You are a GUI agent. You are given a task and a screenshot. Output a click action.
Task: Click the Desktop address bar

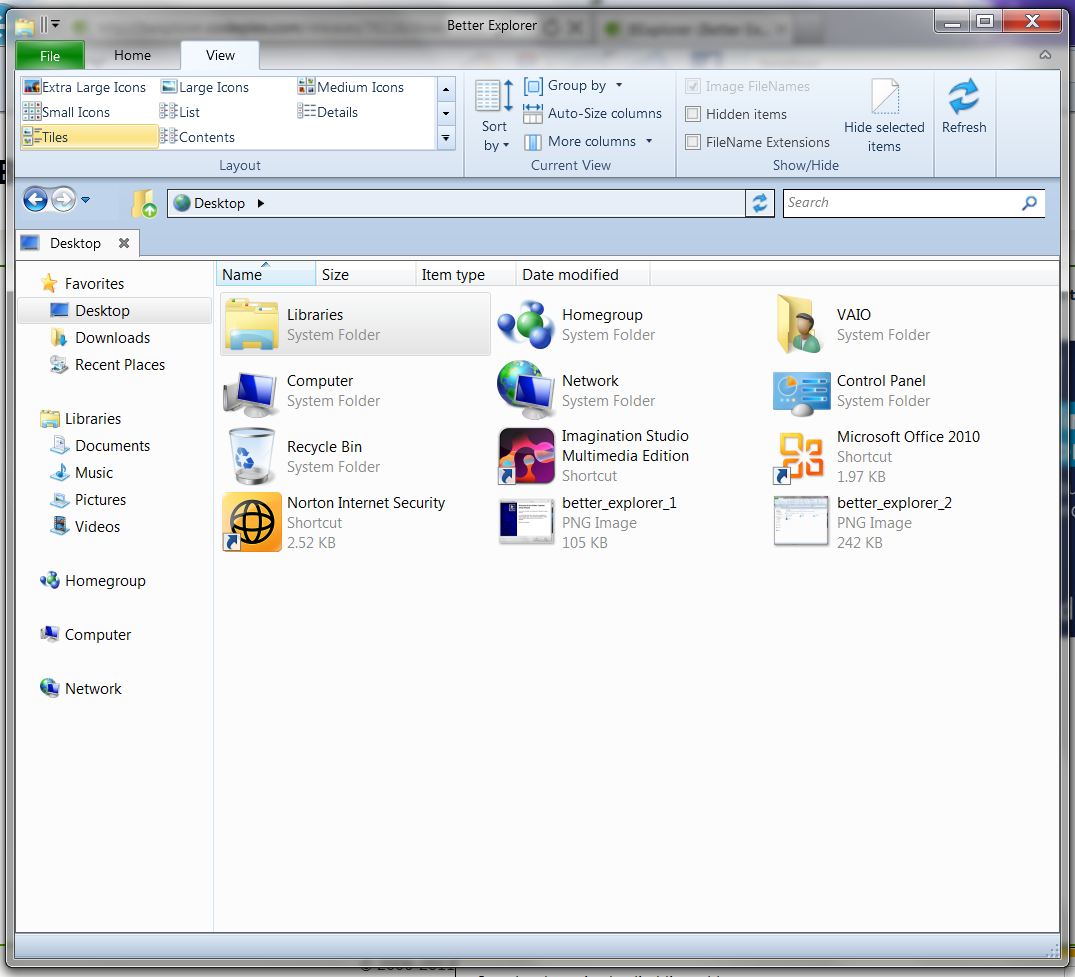pos(456,204)
